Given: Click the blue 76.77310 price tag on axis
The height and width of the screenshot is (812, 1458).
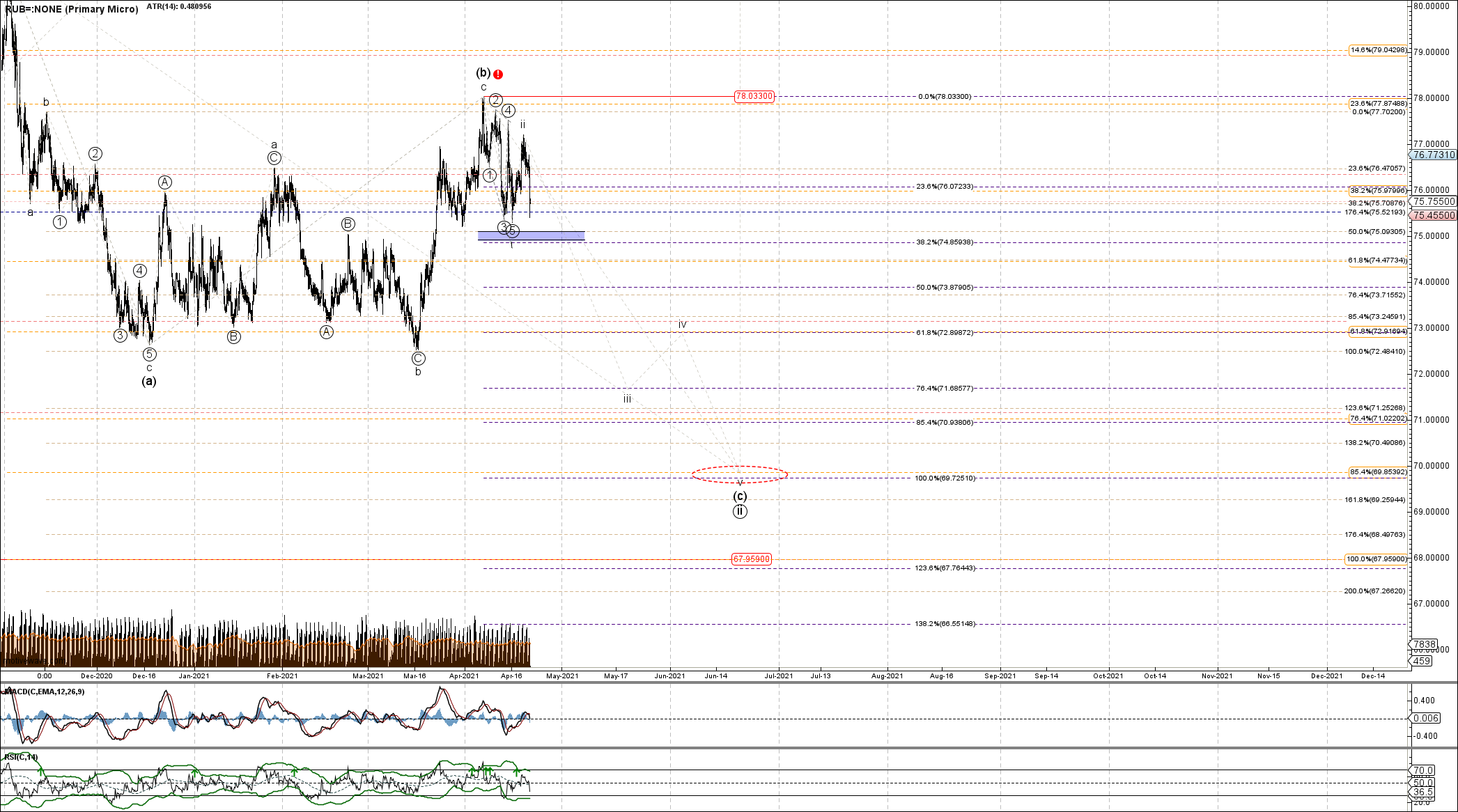Looking at the screenshot, I should tap(1434, 155).
